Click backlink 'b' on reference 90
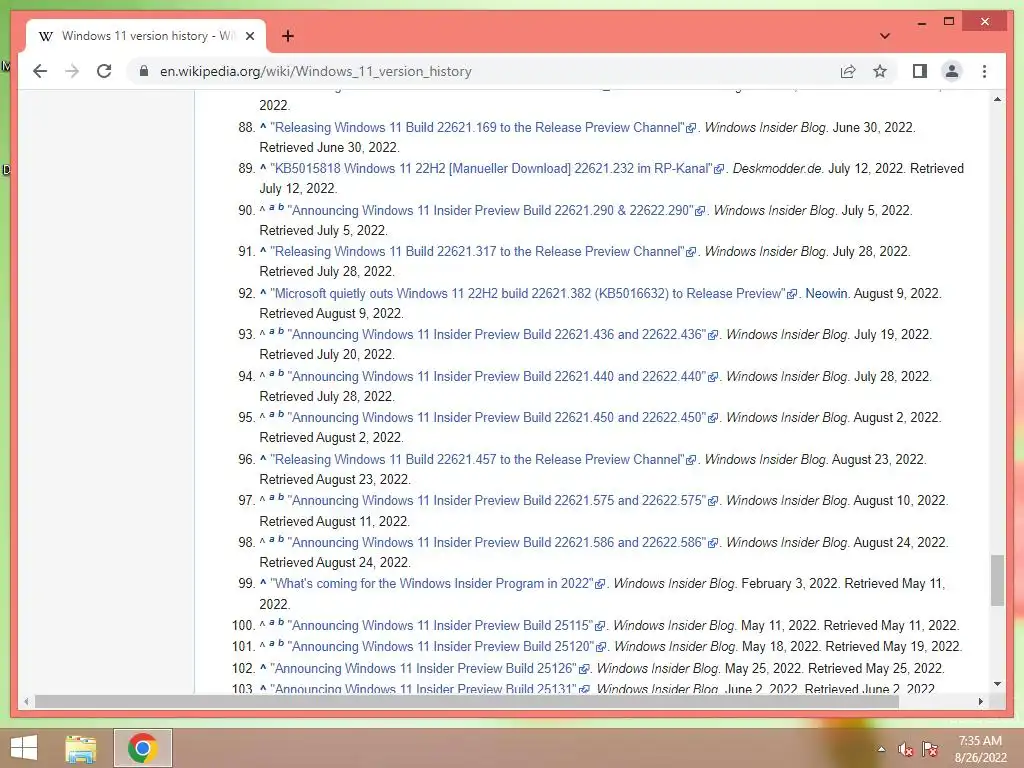This screenshot has width=1024, height=768. coord(281,207)
